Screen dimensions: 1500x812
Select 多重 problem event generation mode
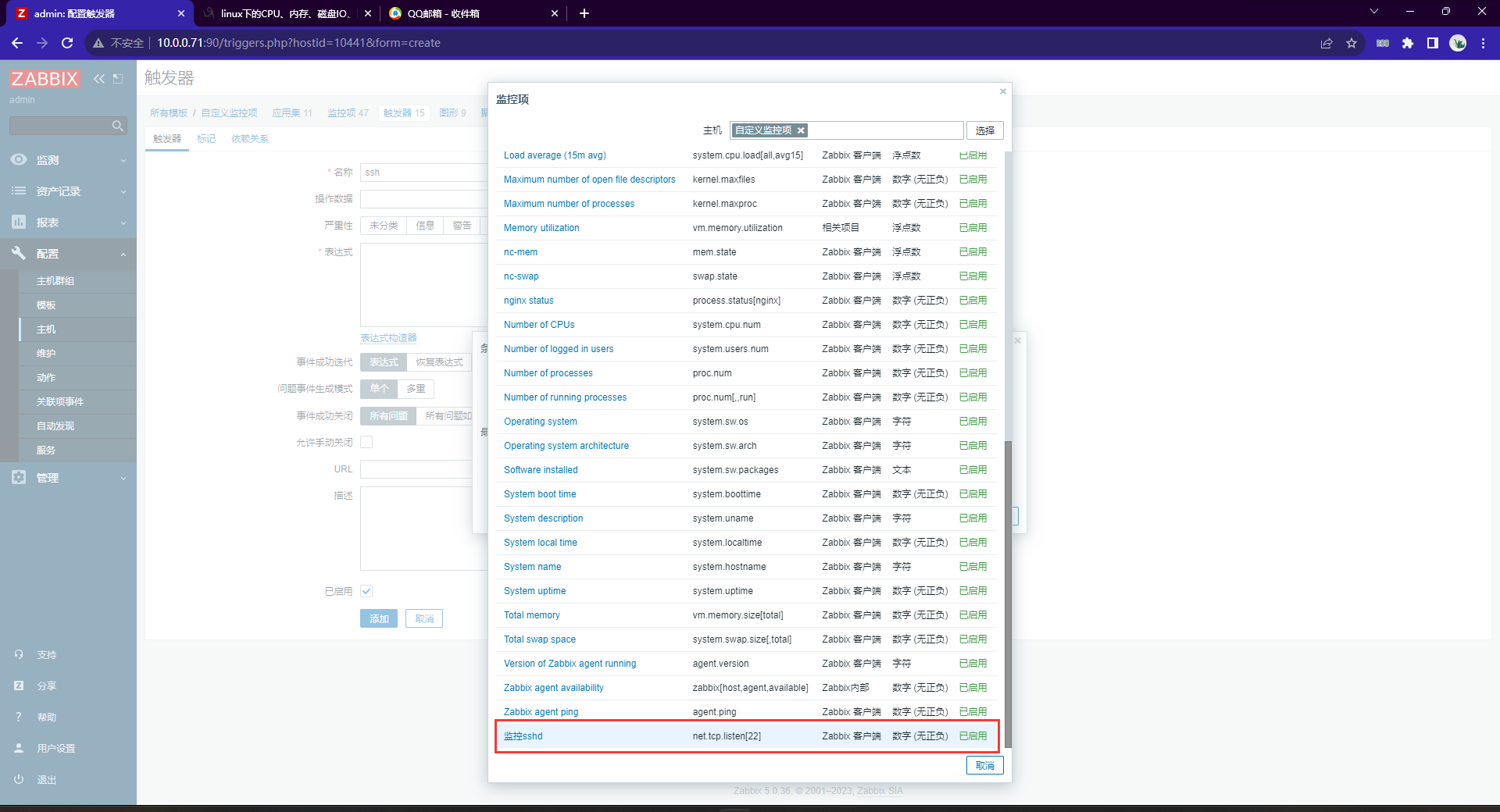pyautogui.click(x=416, y=389)
